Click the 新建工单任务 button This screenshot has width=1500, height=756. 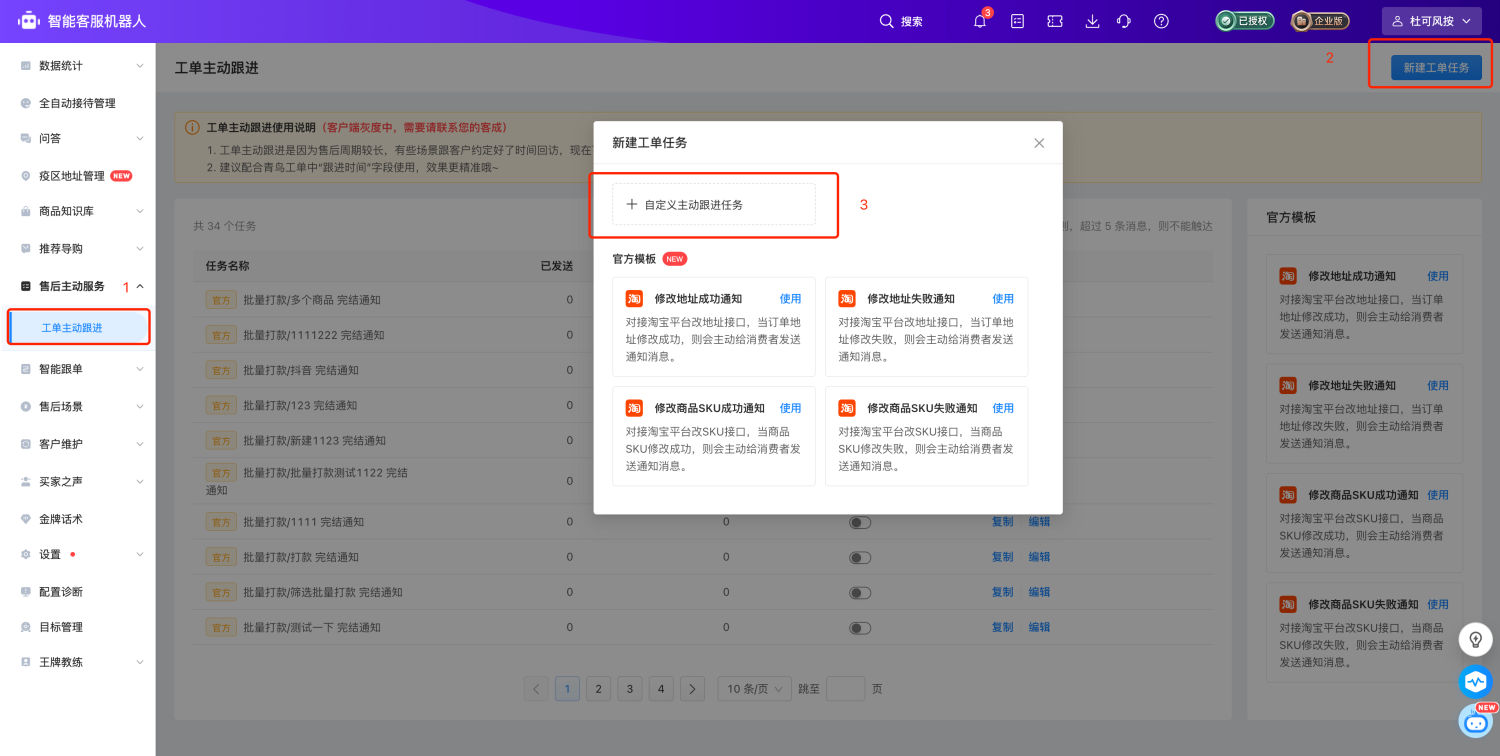click(x=1436, y=67)
